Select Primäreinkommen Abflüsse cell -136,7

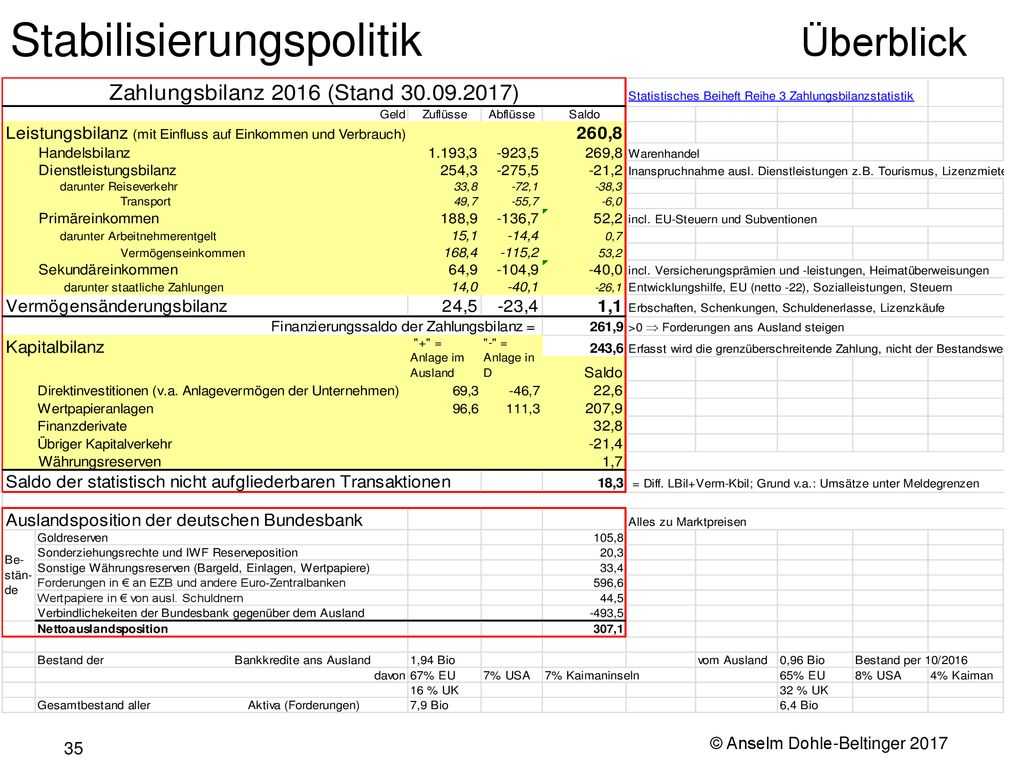(517, 219)
